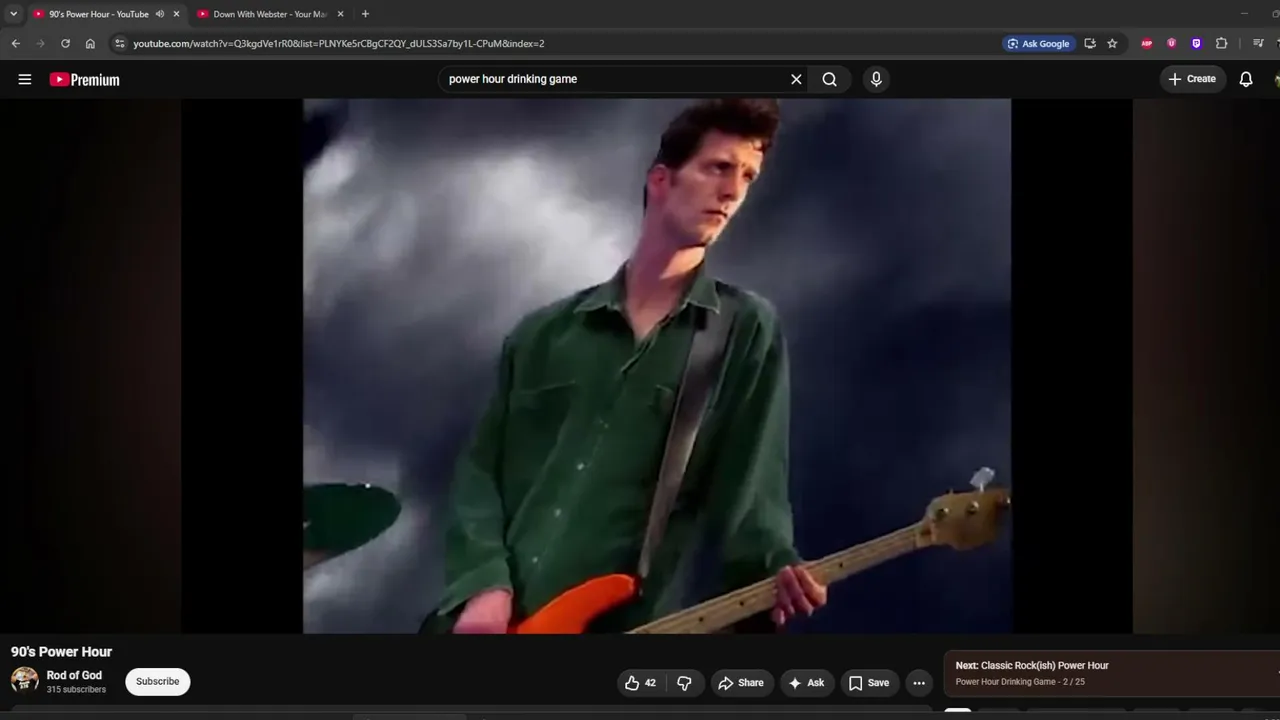
Task: Click 'Power Hour Drinking Game - 2 / 25' text
Action: coord(1020,682)
